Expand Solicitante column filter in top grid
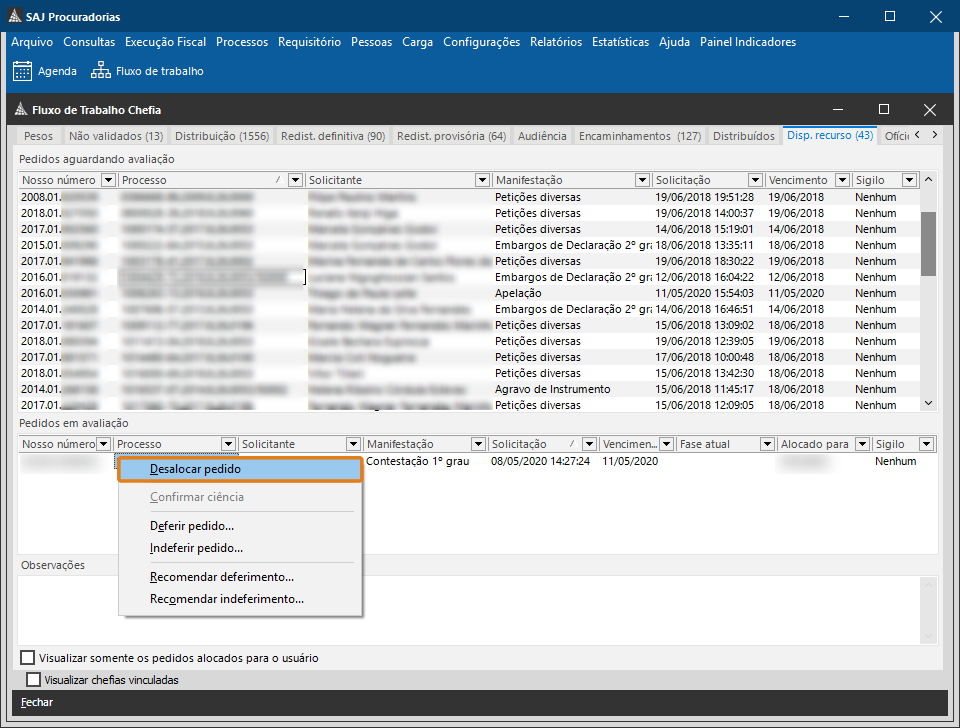This screenshot has width=960, height=728. pyautogui.click(x=482, y=180)
